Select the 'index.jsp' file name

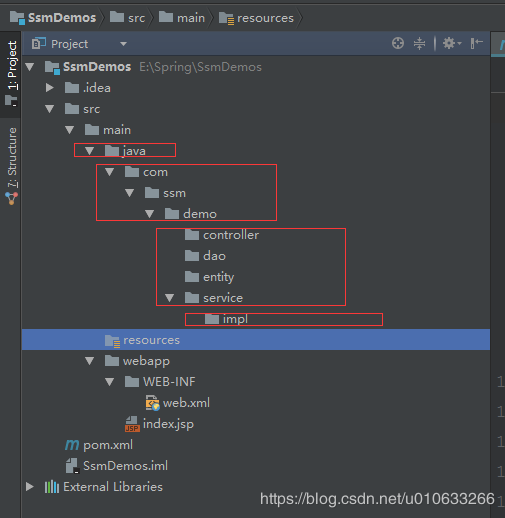(168, 424)
